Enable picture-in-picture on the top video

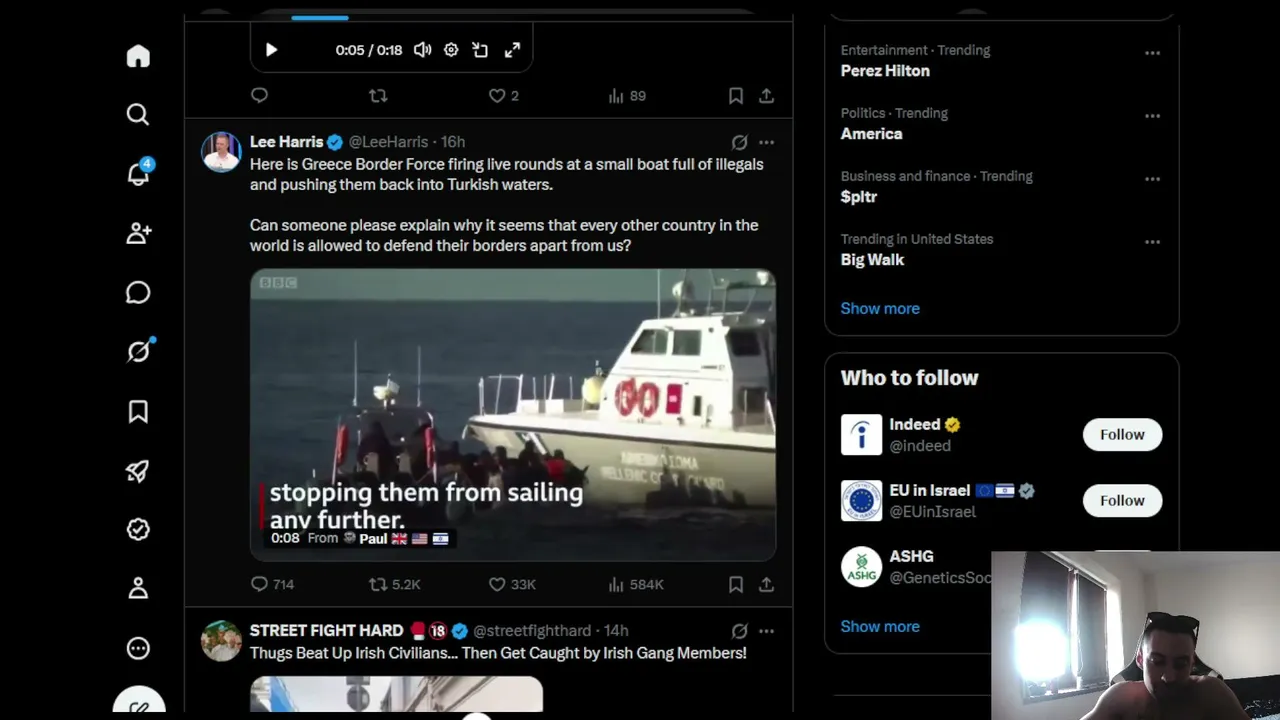pos(480,50)
